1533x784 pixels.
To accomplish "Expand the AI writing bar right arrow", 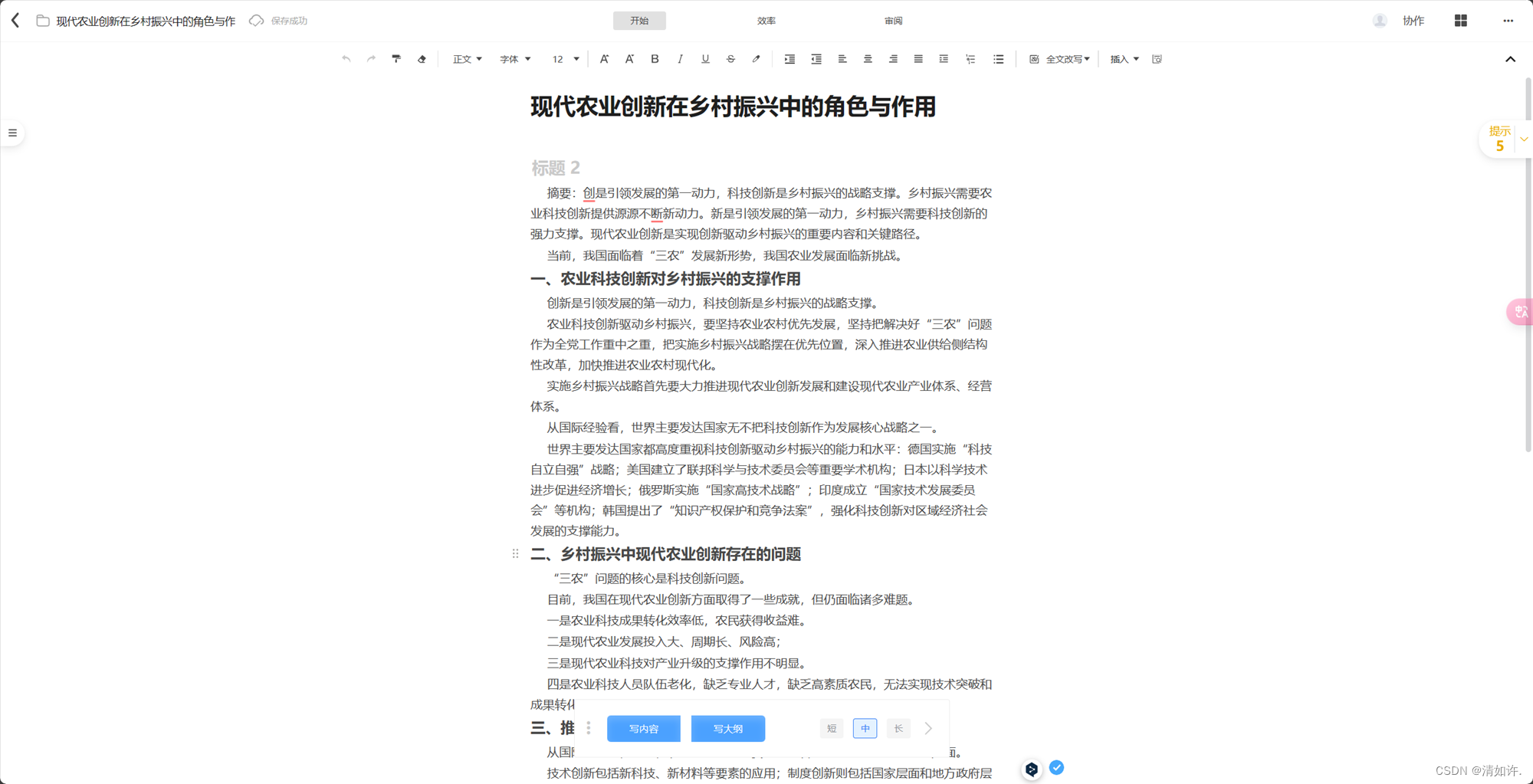I will click(x=928, y=728).
